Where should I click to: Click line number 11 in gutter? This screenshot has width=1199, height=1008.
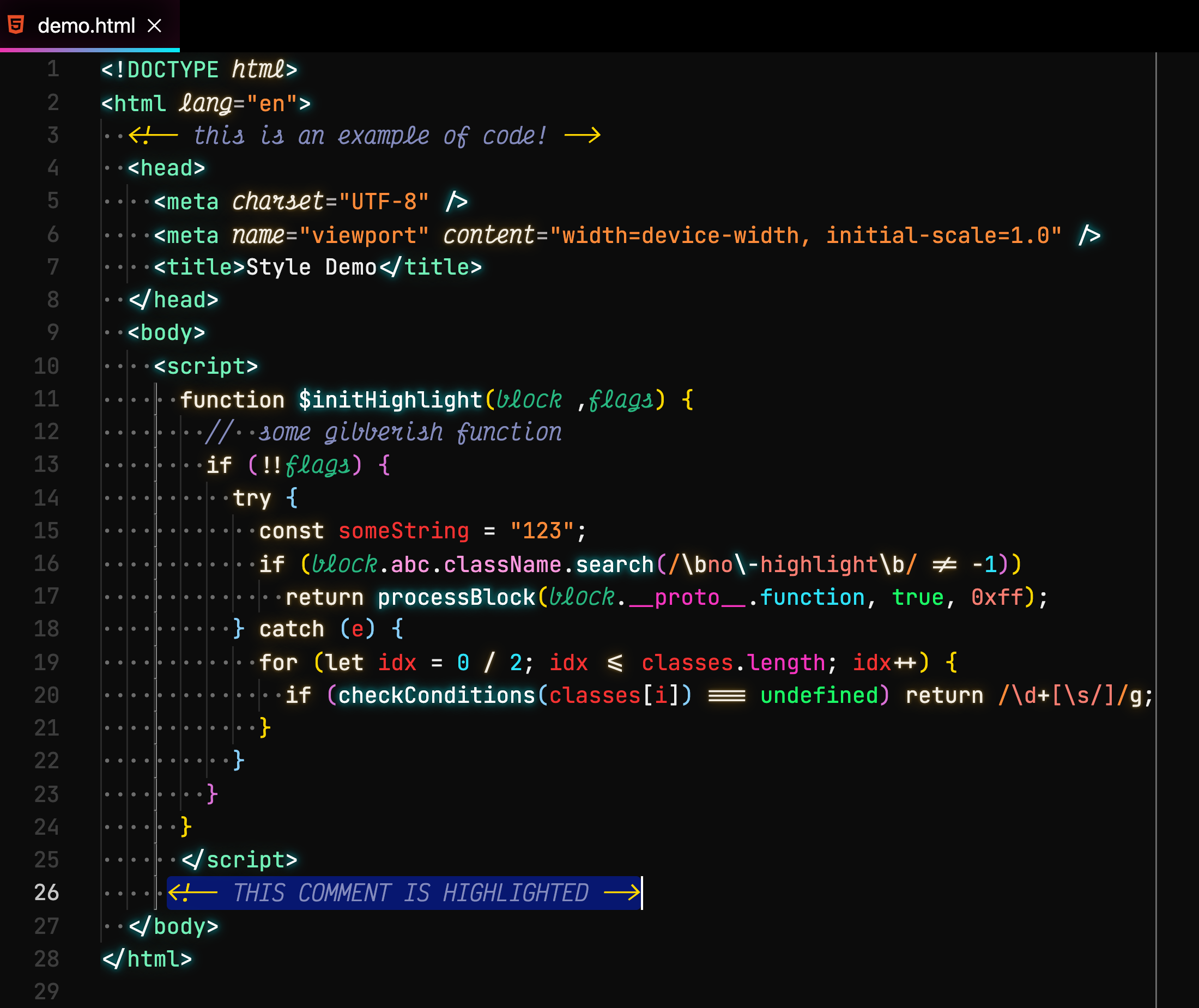coord(46,399)
